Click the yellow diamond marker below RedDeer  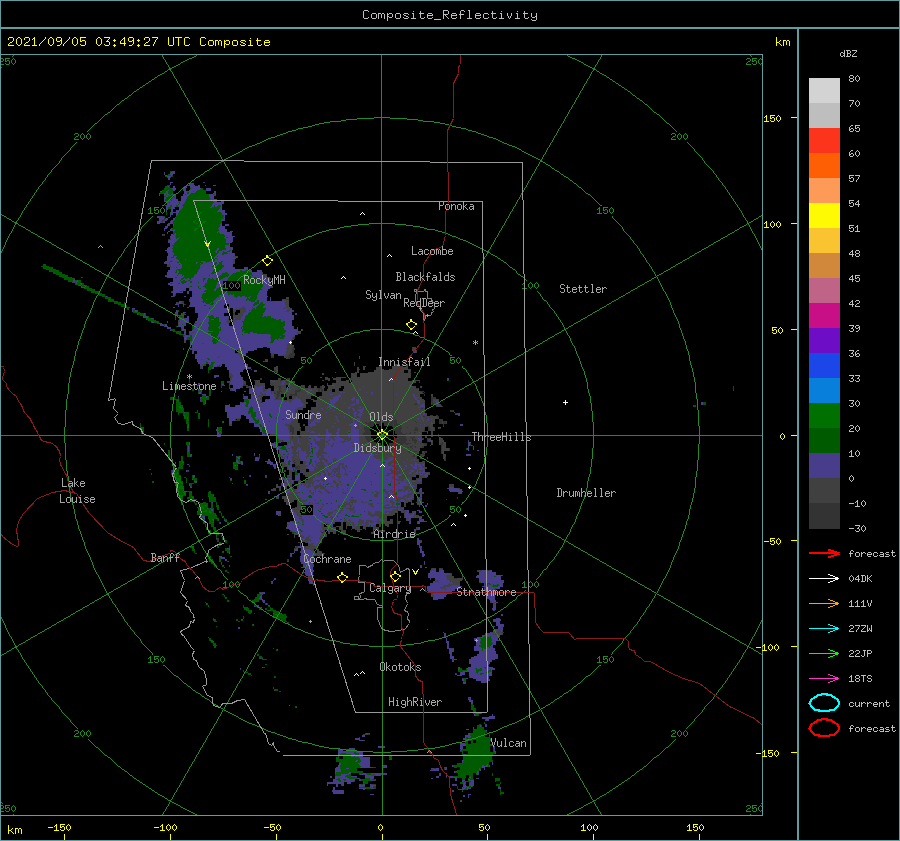pyautogui.click(x=412, y=324)
